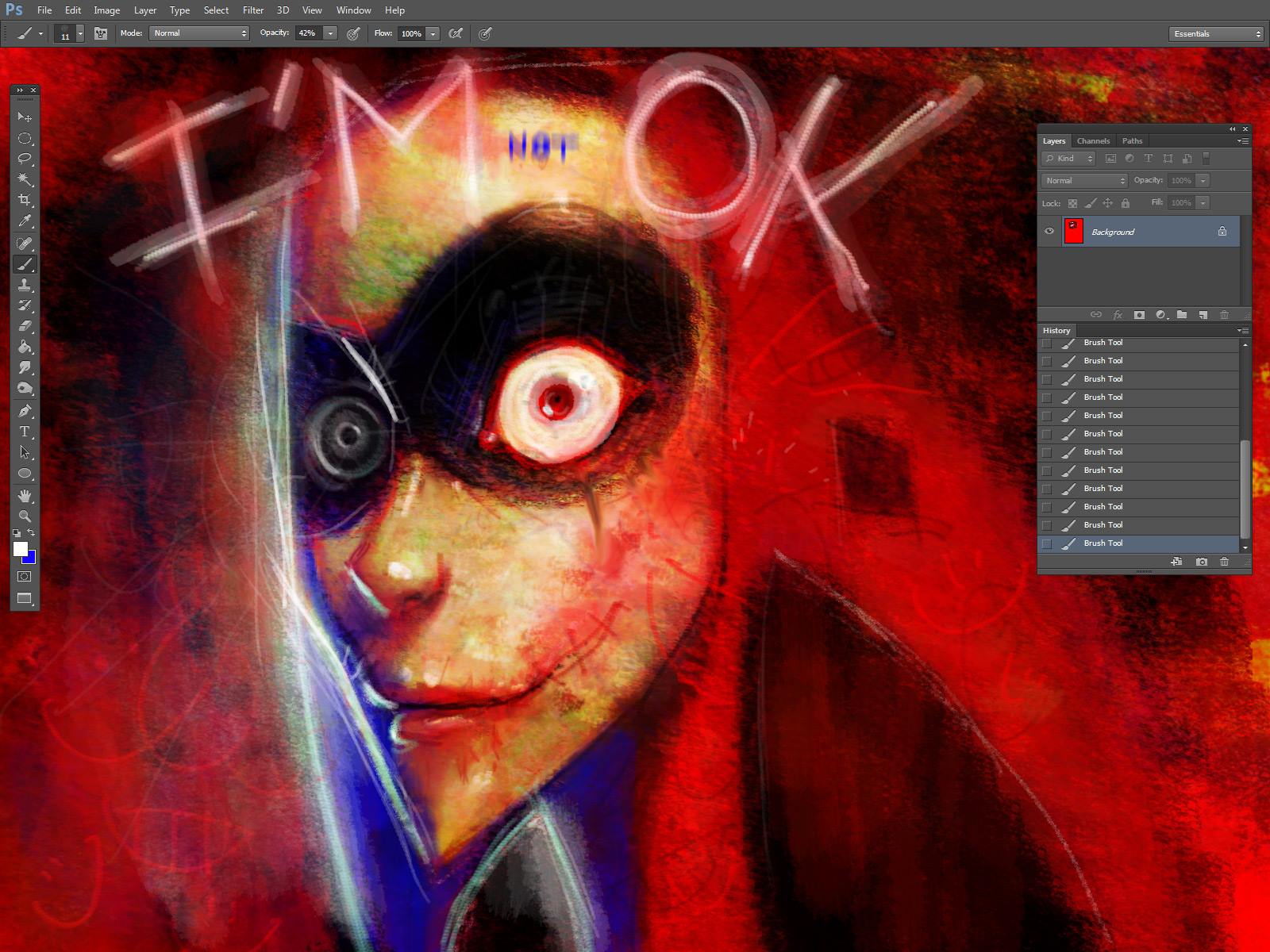The width and height of the screenshot is (1270, 952).
Task: Select the Horizontal Type tool
Action: (x=25, y=432)
